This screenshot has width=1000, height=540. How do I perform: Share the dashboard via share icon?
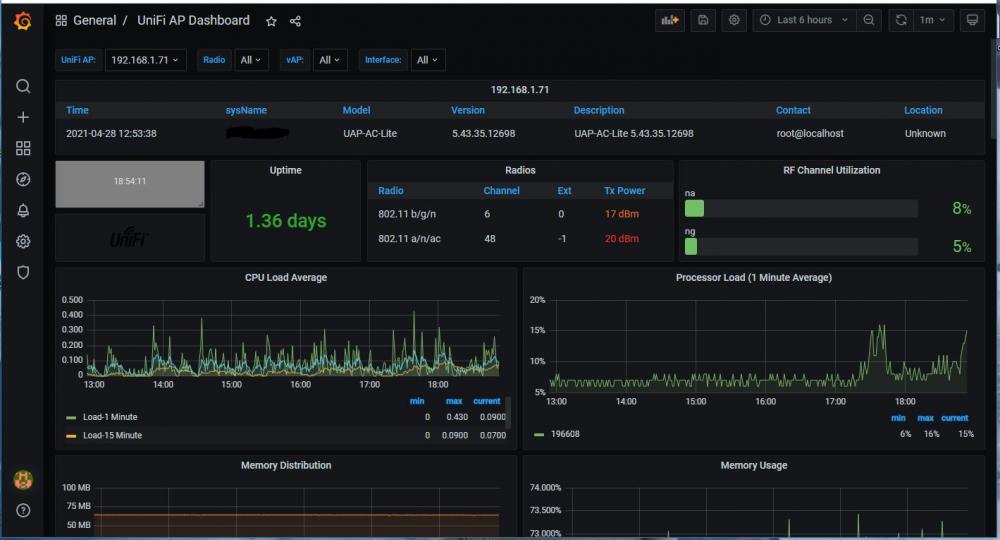[x=295, y=21]
